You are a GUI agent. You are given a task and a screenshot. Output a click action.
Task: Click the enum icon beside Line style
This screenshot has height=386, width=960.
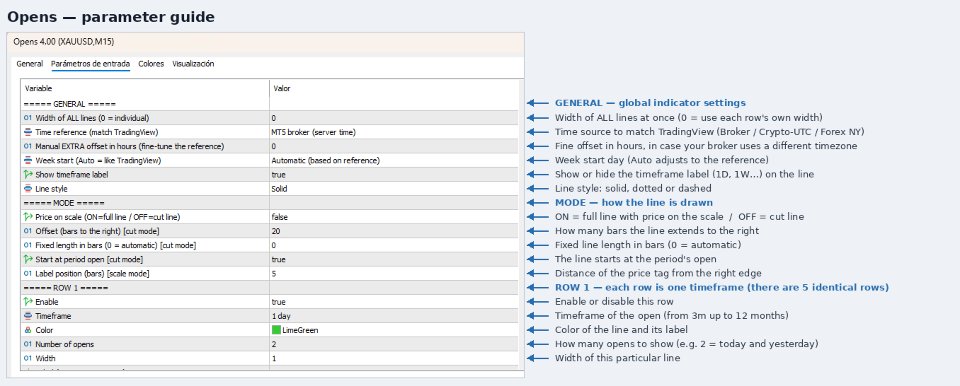pyautogui.click(x=28, y=189)
